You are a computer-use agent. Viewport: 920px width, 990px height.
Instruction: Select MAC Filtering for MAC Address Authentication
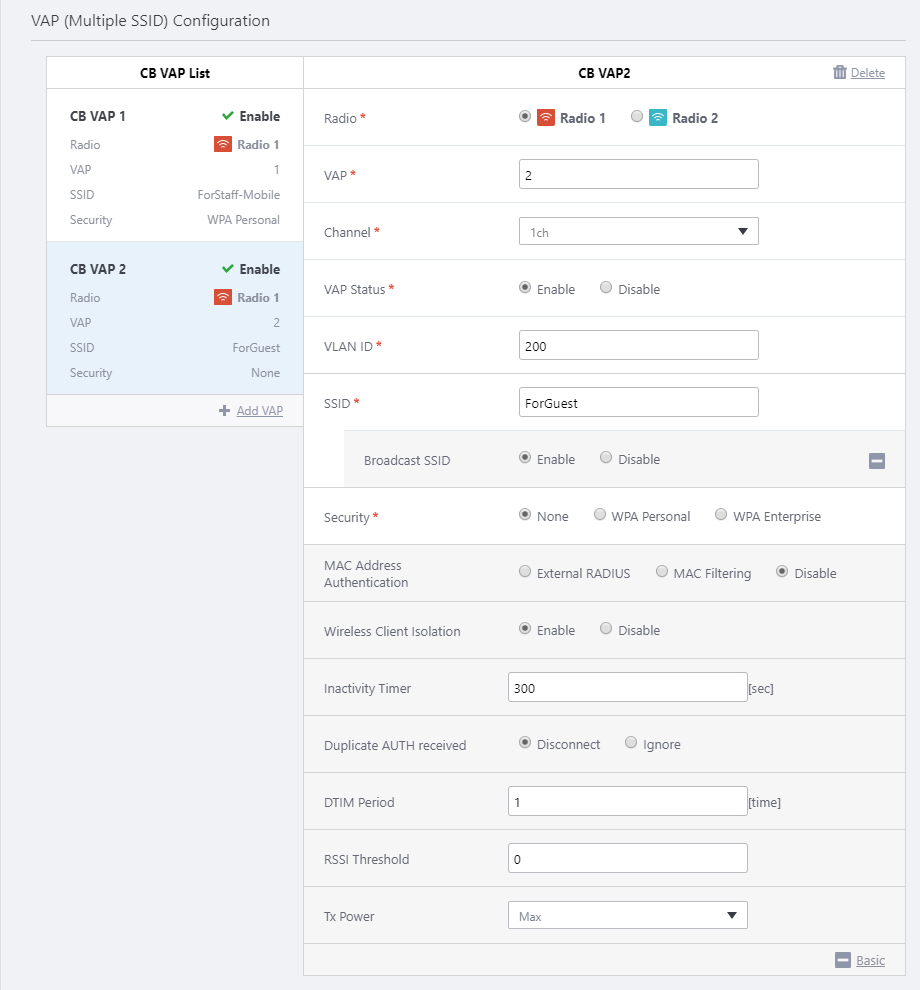[662, 571]
